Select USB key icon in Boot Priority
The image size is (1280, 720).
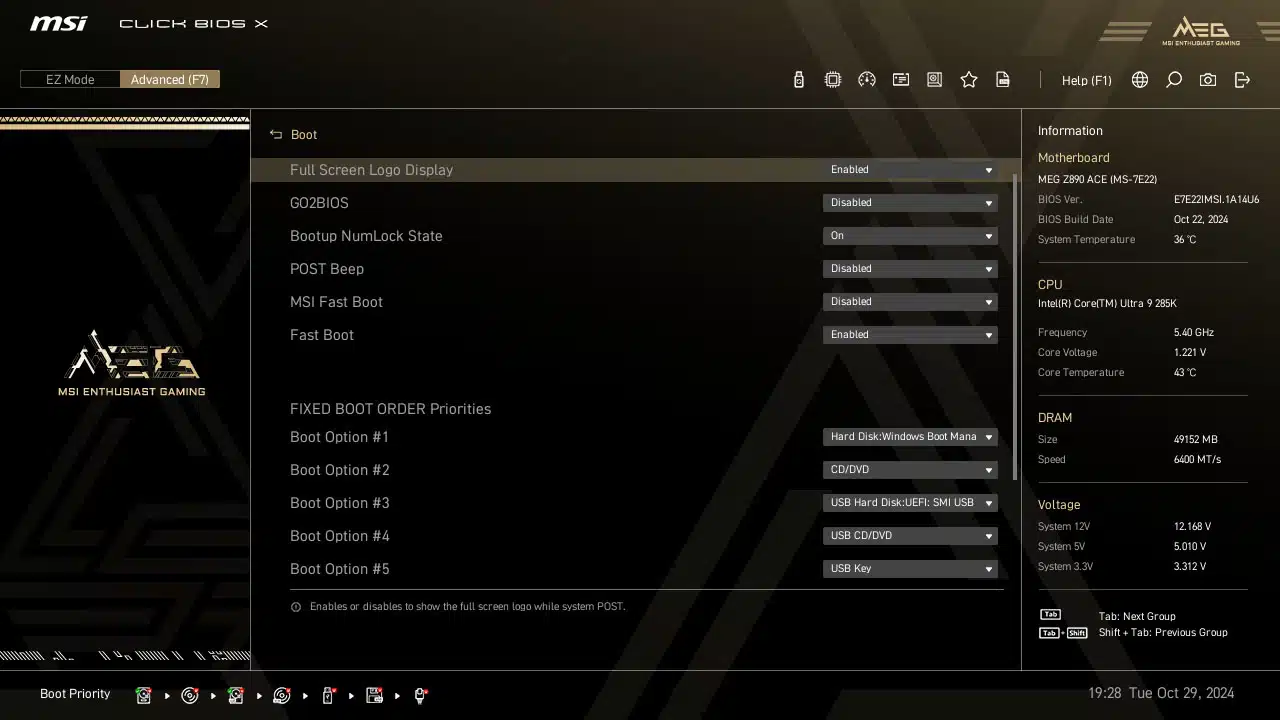coord(328,695)
